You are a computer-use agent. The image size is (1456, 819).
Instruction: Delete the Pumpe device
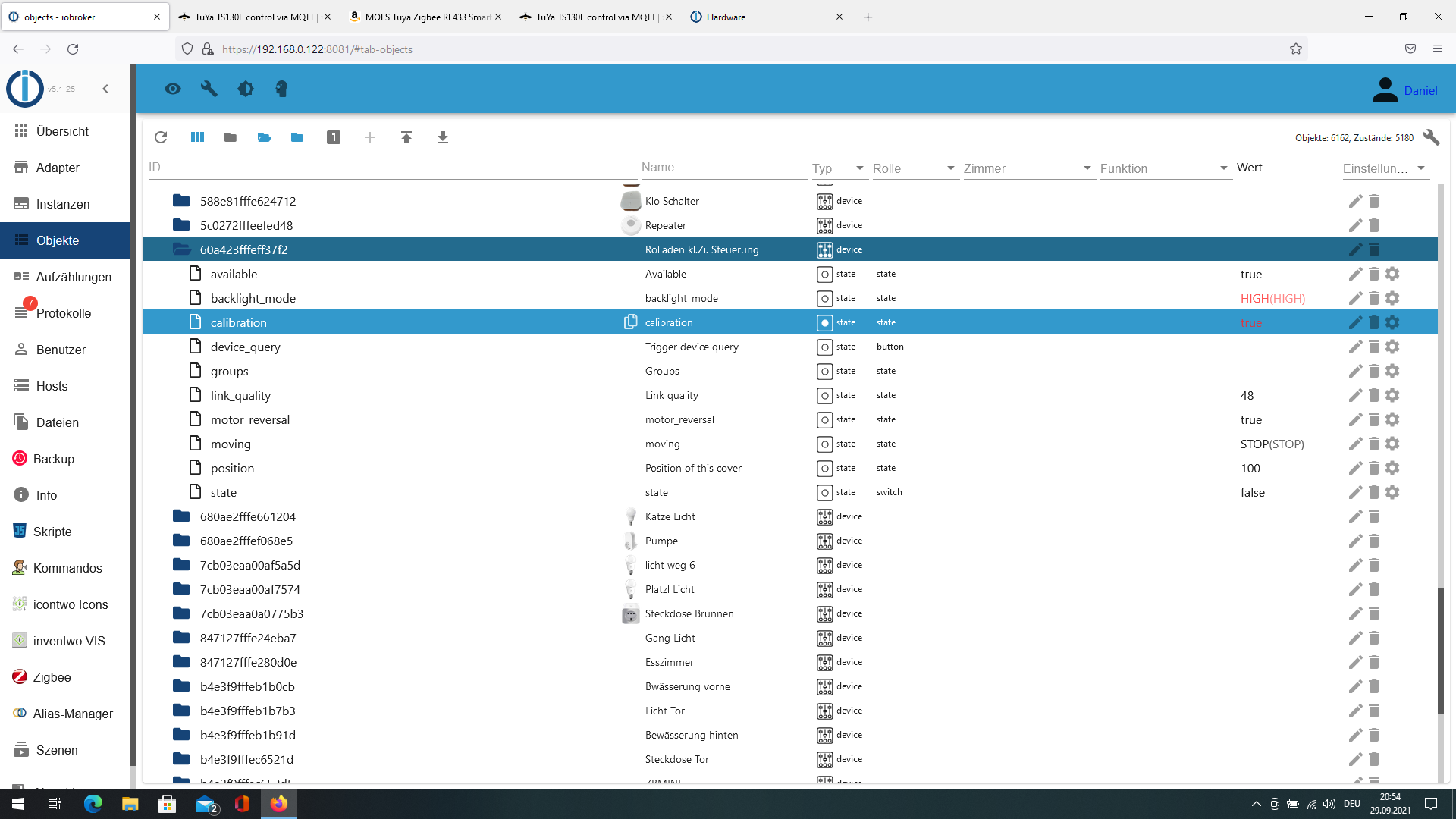pos(1373,541)
